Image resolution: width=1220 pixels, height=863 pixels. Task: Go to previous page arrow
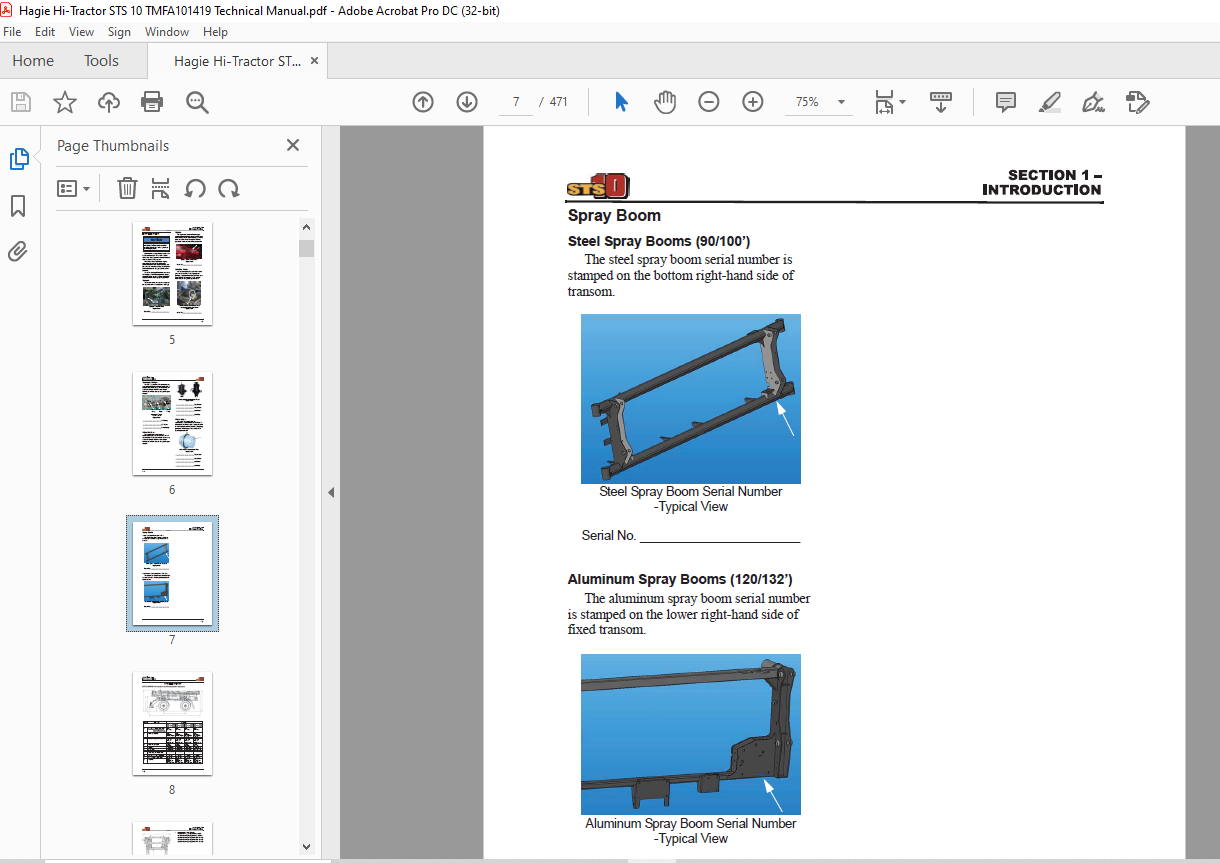coord(423,102)
